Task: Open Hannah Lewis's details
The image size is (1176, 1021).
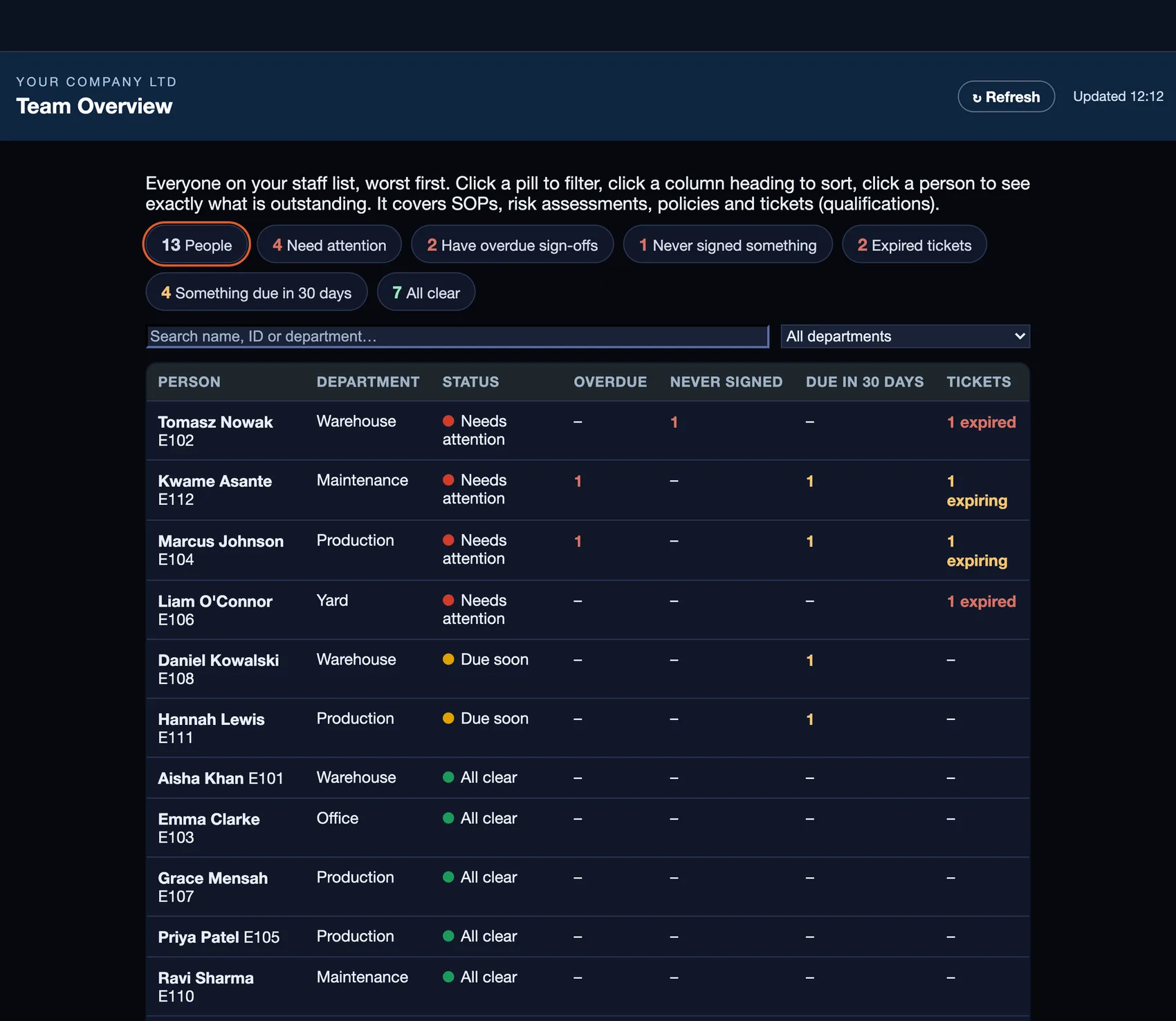Action: click(587, 728)
